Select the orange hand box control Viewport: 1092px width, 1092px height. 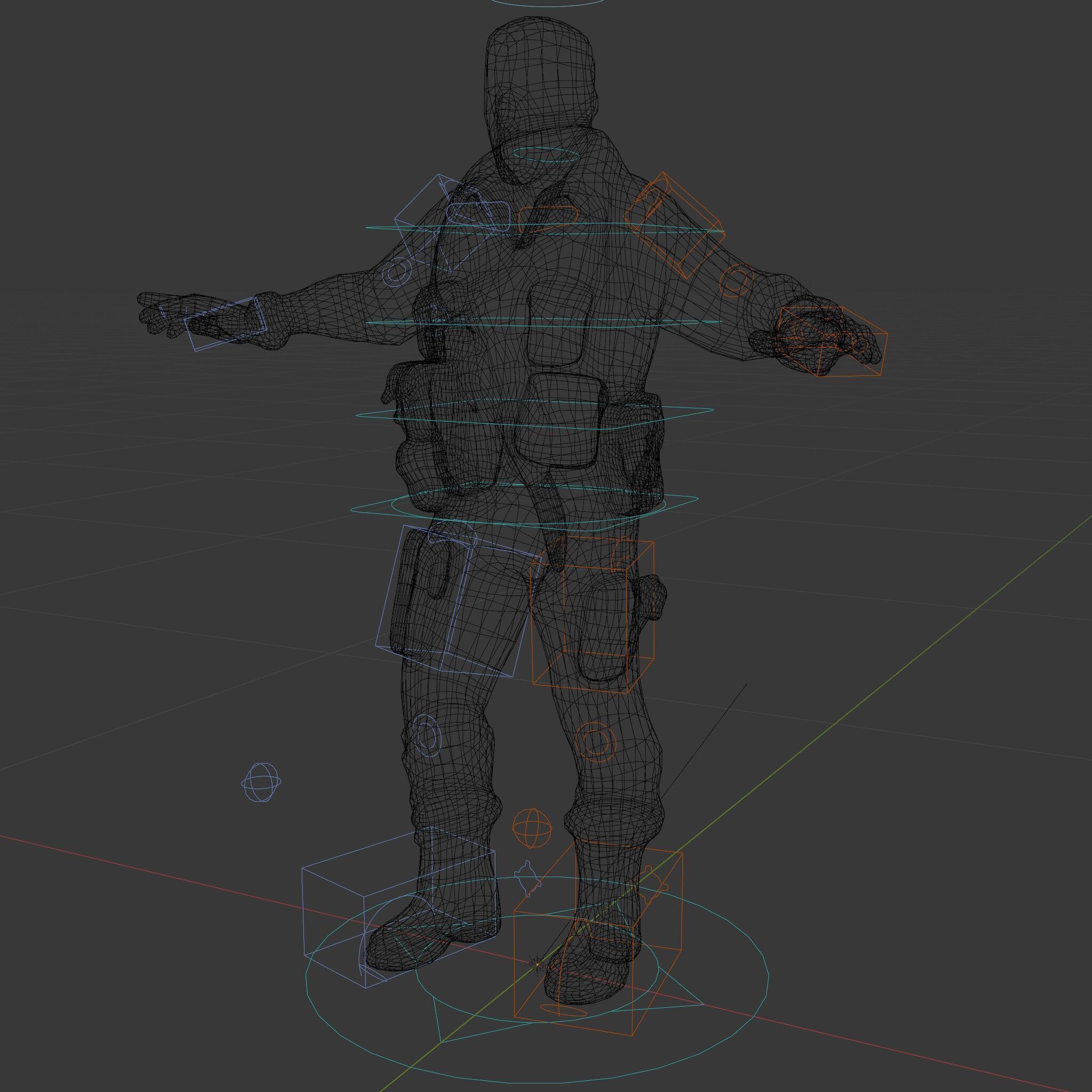pos(833,342)
